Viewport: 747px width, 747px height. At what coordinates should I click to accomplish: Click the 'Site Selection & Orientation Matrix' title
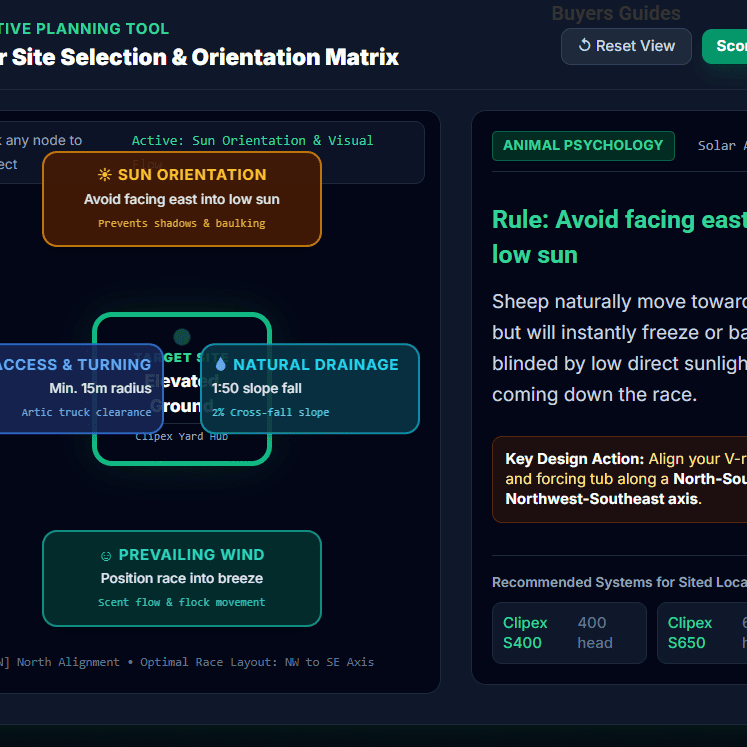tap(205, 57)
